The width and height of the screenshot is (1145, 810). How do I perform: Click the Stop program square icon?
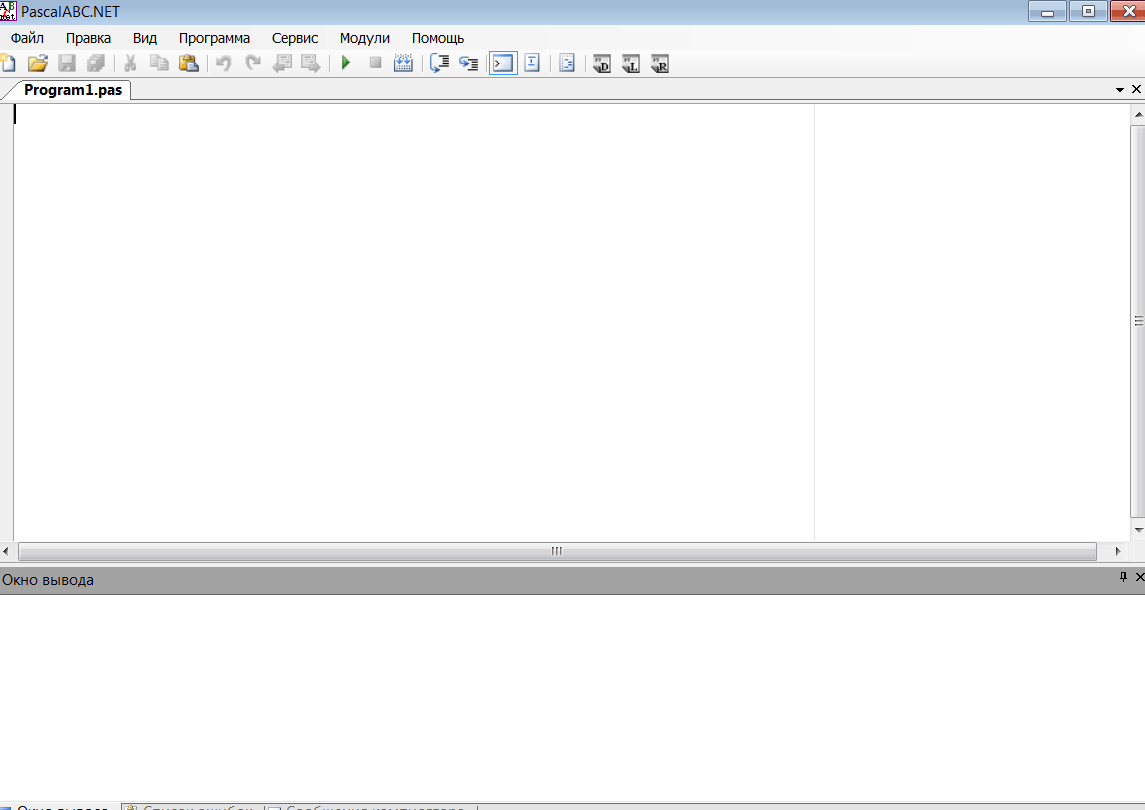375,64
